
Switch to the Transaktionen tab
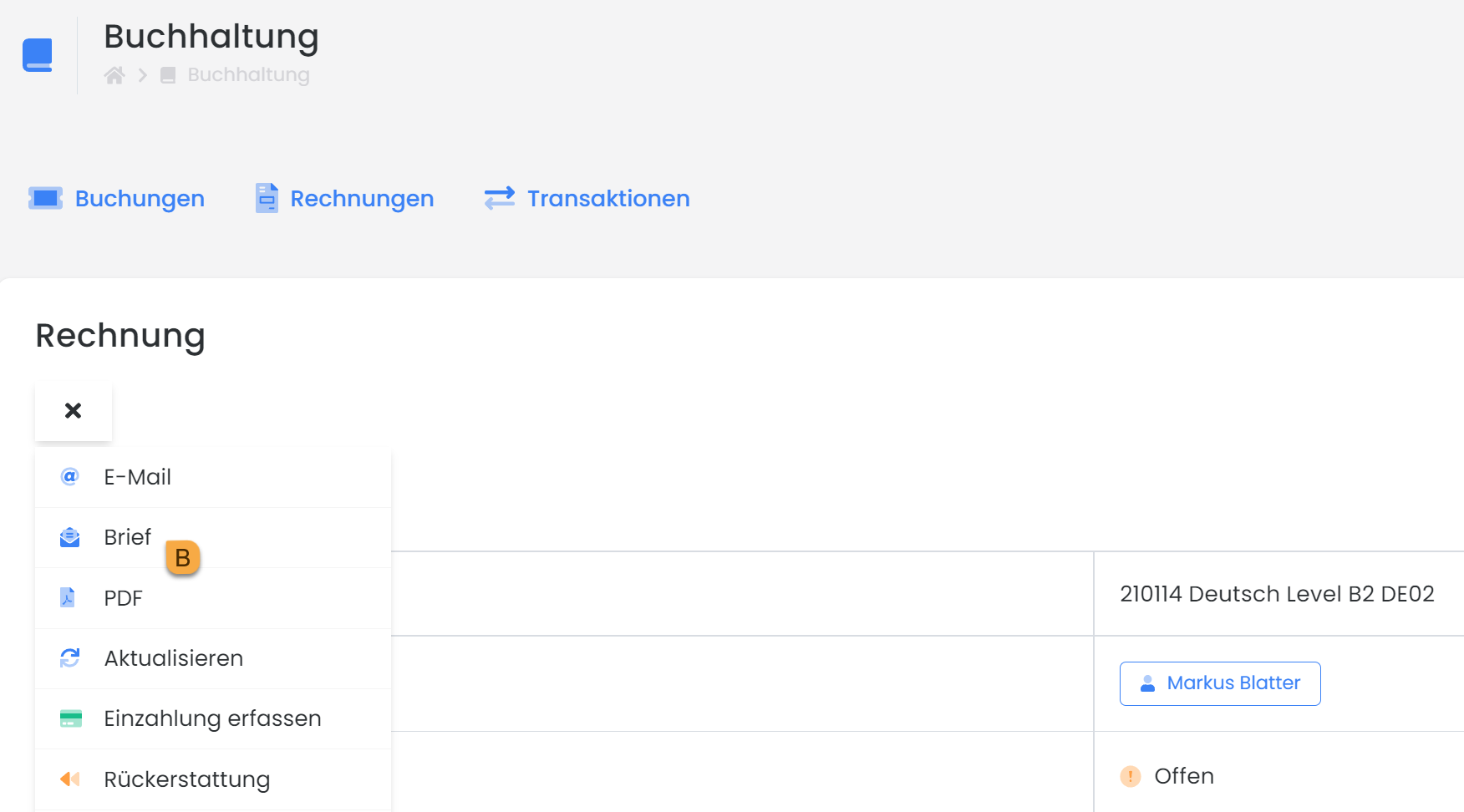(x=608, y=199)
